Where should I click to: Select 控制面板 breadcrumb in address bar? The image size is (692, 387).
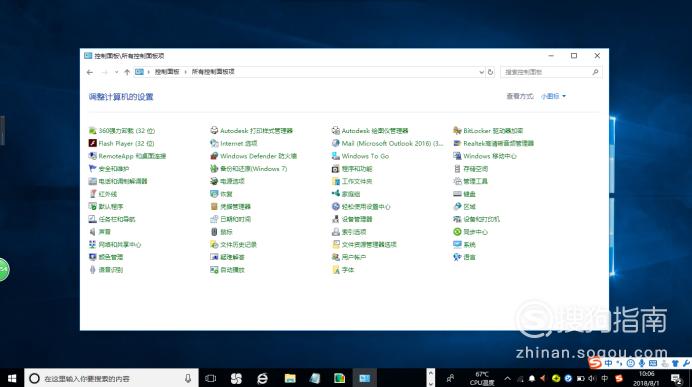[x=167, y=72]
